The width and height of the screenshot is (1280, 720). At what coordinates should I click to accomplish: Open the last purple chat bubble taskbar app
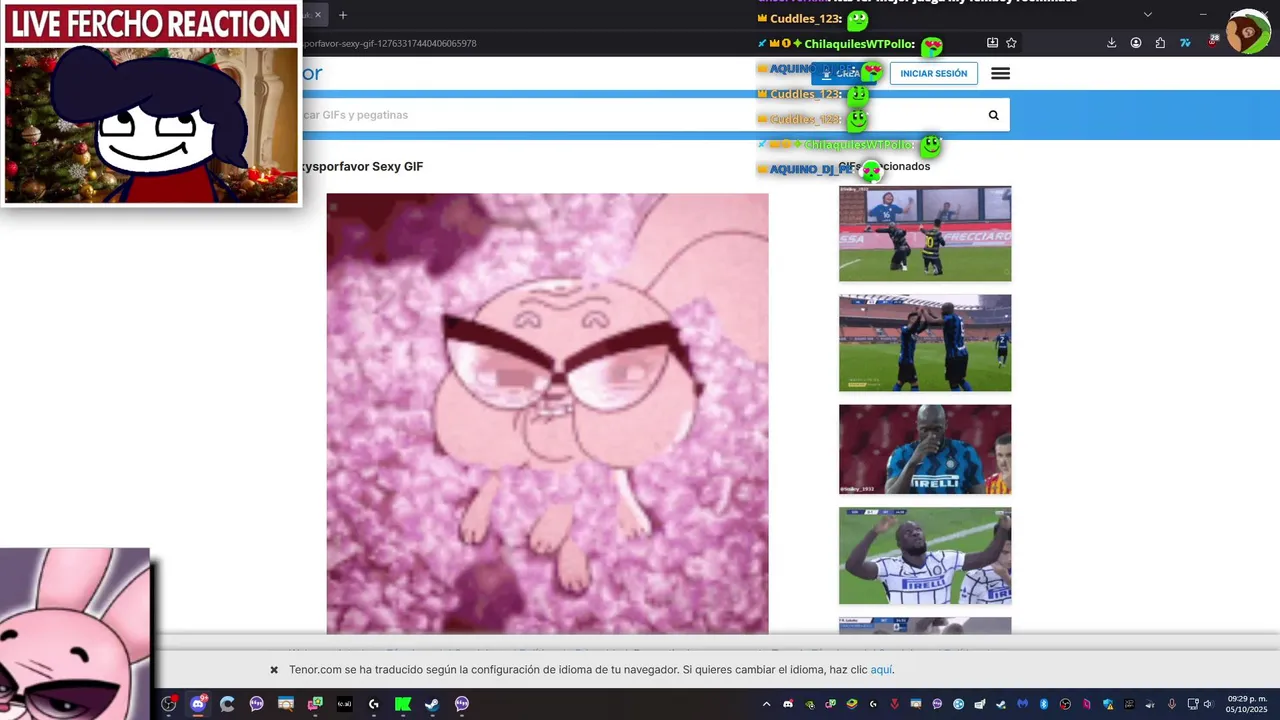[462, 704]
